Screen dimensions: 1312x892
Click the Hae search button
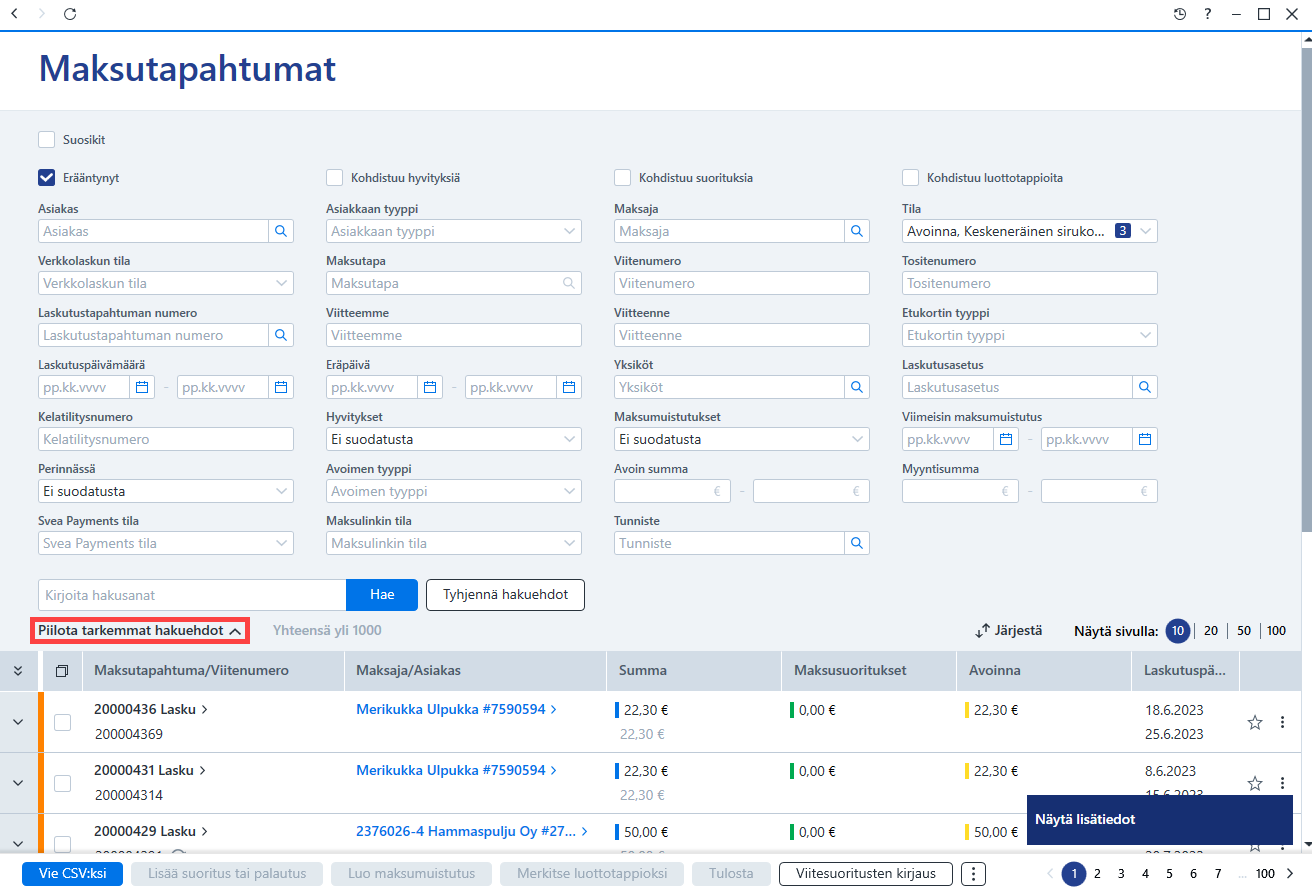[382, 594]
